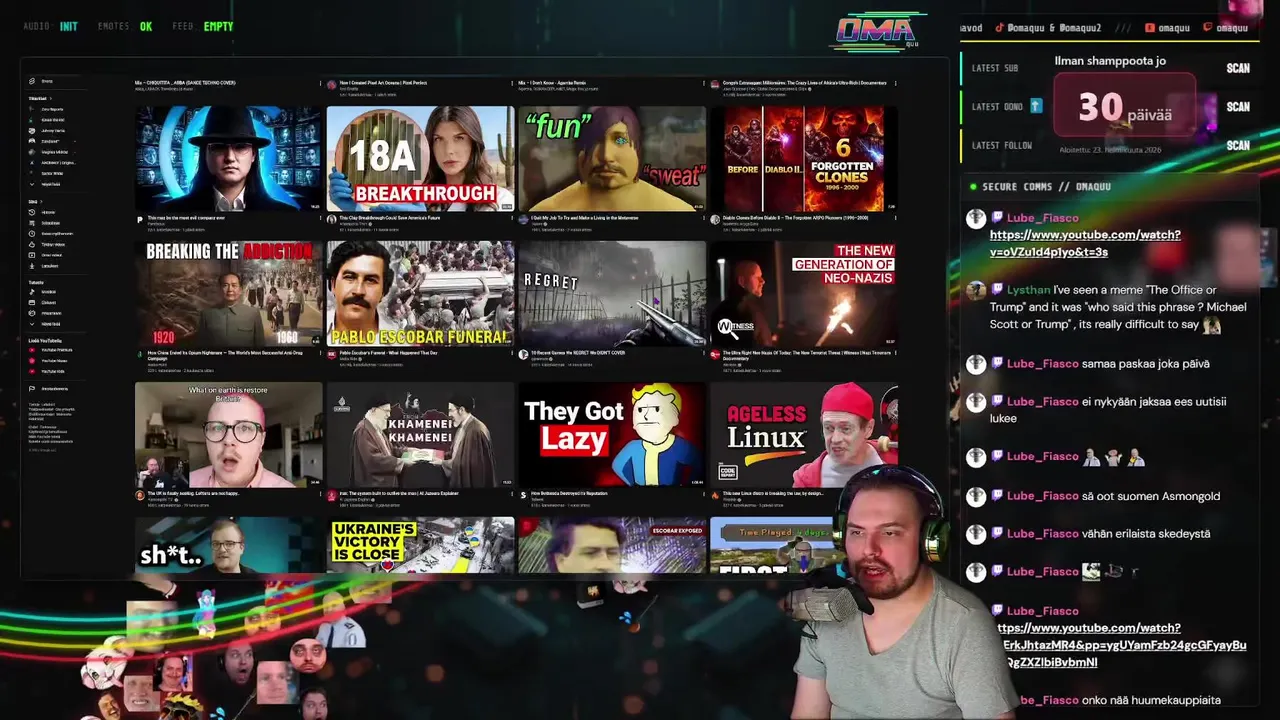Click the Lysthan username in chat
The width and height of the screenshot is (1280, 720).
(1028, 290)
